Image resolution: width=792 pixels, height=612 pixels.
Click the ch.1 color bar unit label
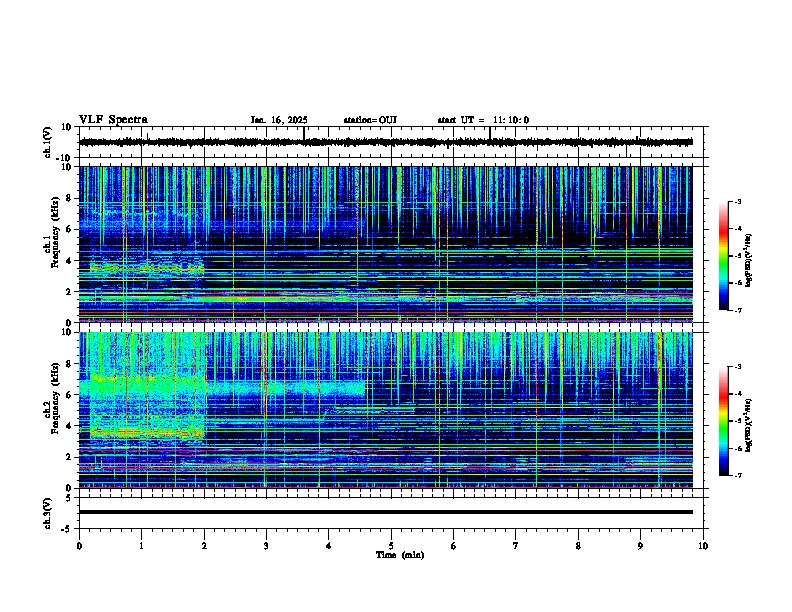click(x=749, y=261)
